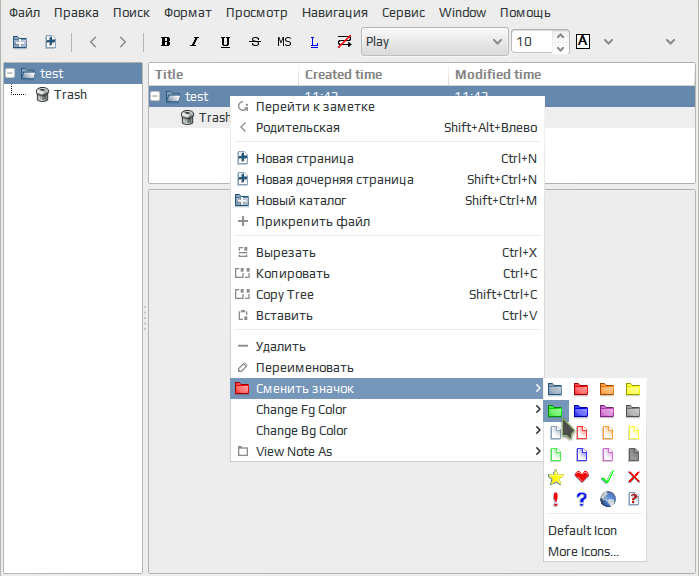
Task: Open the Play font family dropdown
Action: (x=434, y=42)
